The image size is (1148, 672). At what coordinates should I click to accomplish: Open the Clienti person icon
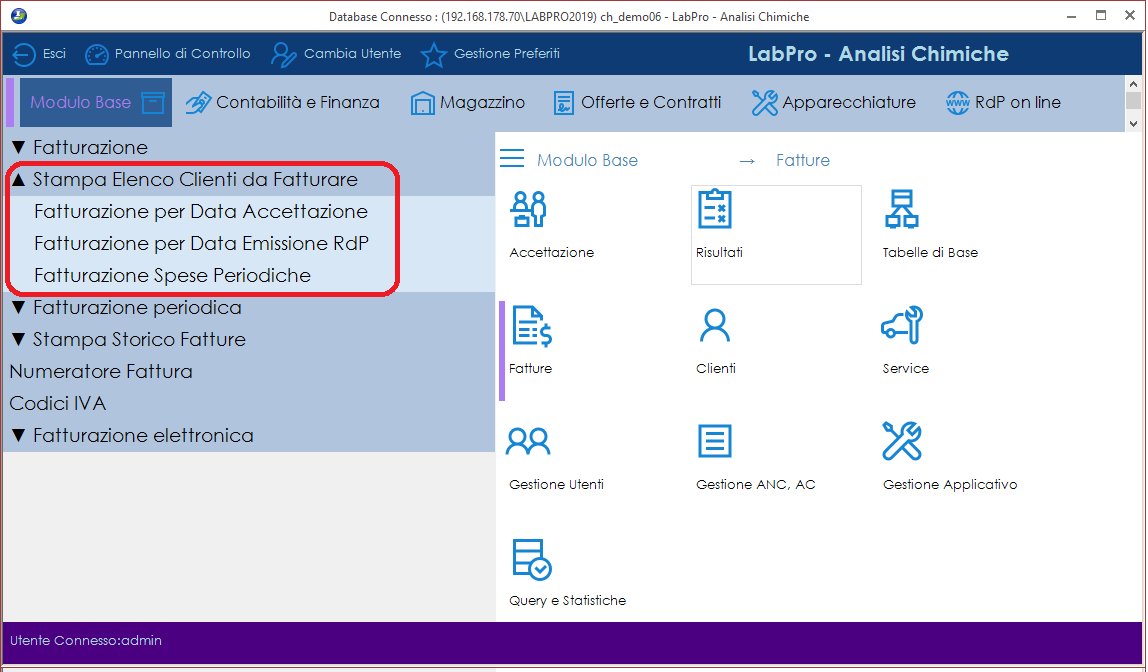click(715, 326)
